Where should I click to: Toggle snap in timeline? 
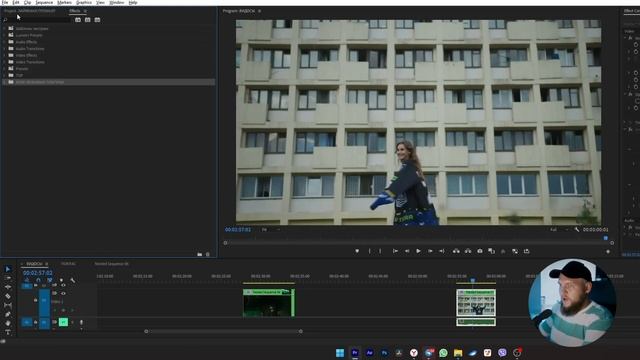[x=38, y=280]
